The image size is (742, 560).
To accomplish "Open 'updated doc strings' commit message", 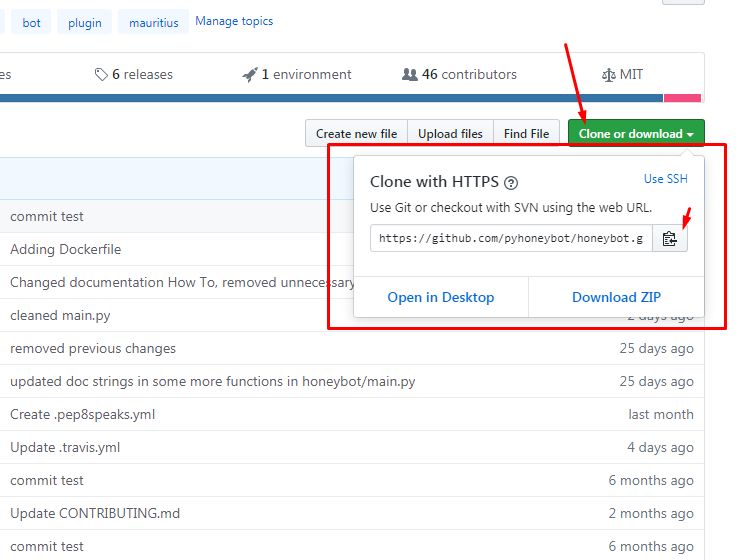I will (x=212, y=382).
